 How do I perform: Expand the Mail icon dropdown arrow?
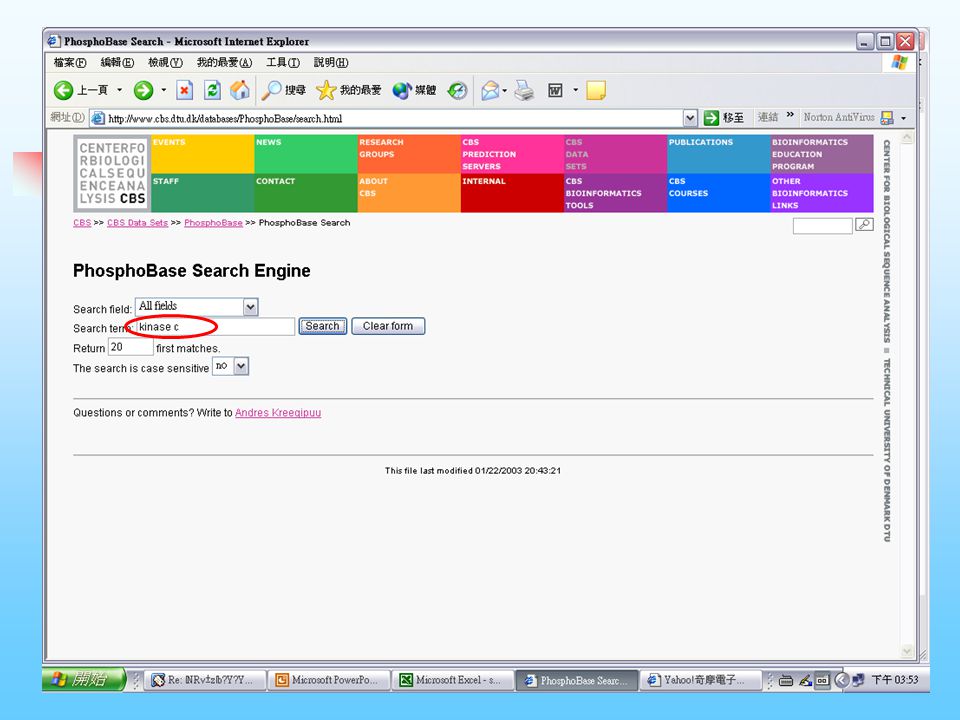pyautogui.click(x=504, y=91)
